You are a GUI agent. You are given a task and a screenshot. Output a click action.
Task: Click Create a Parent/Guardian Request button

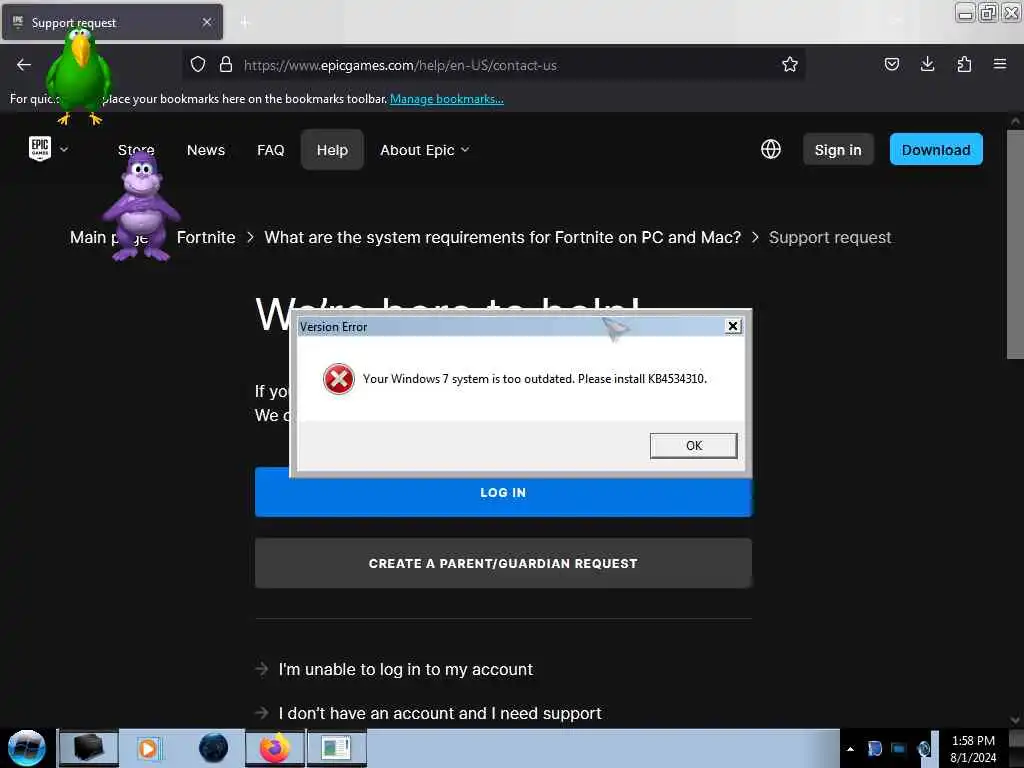(504, 563)
